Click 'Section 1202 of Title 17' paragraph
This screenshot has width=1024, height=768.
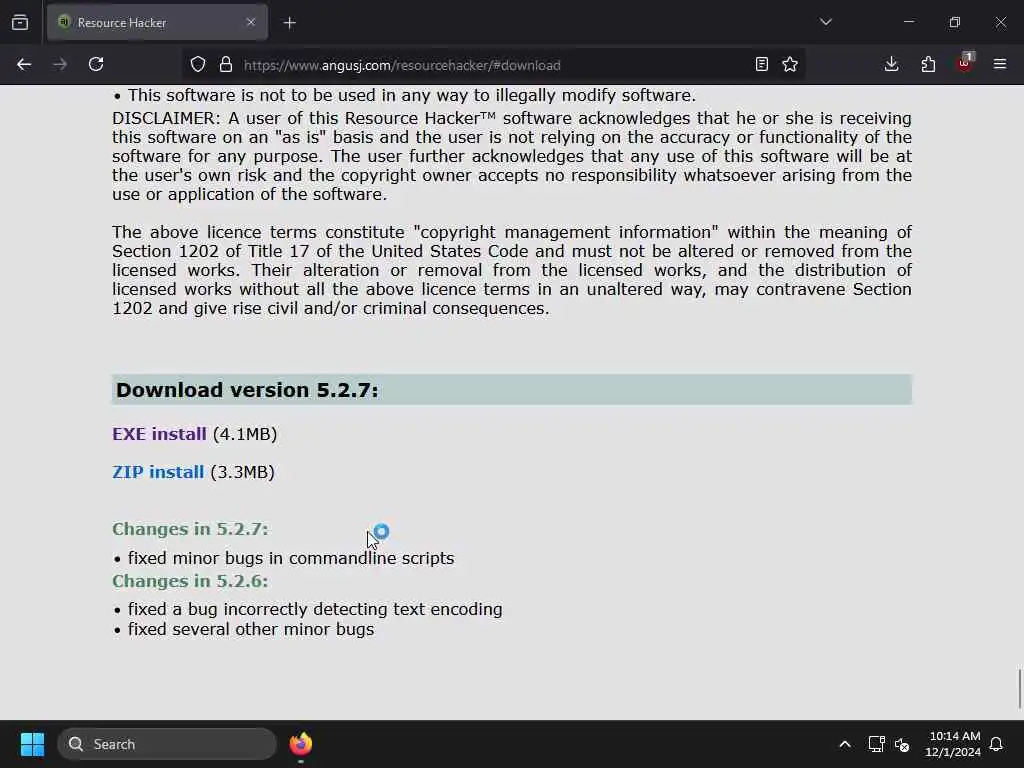coord(511,270)
